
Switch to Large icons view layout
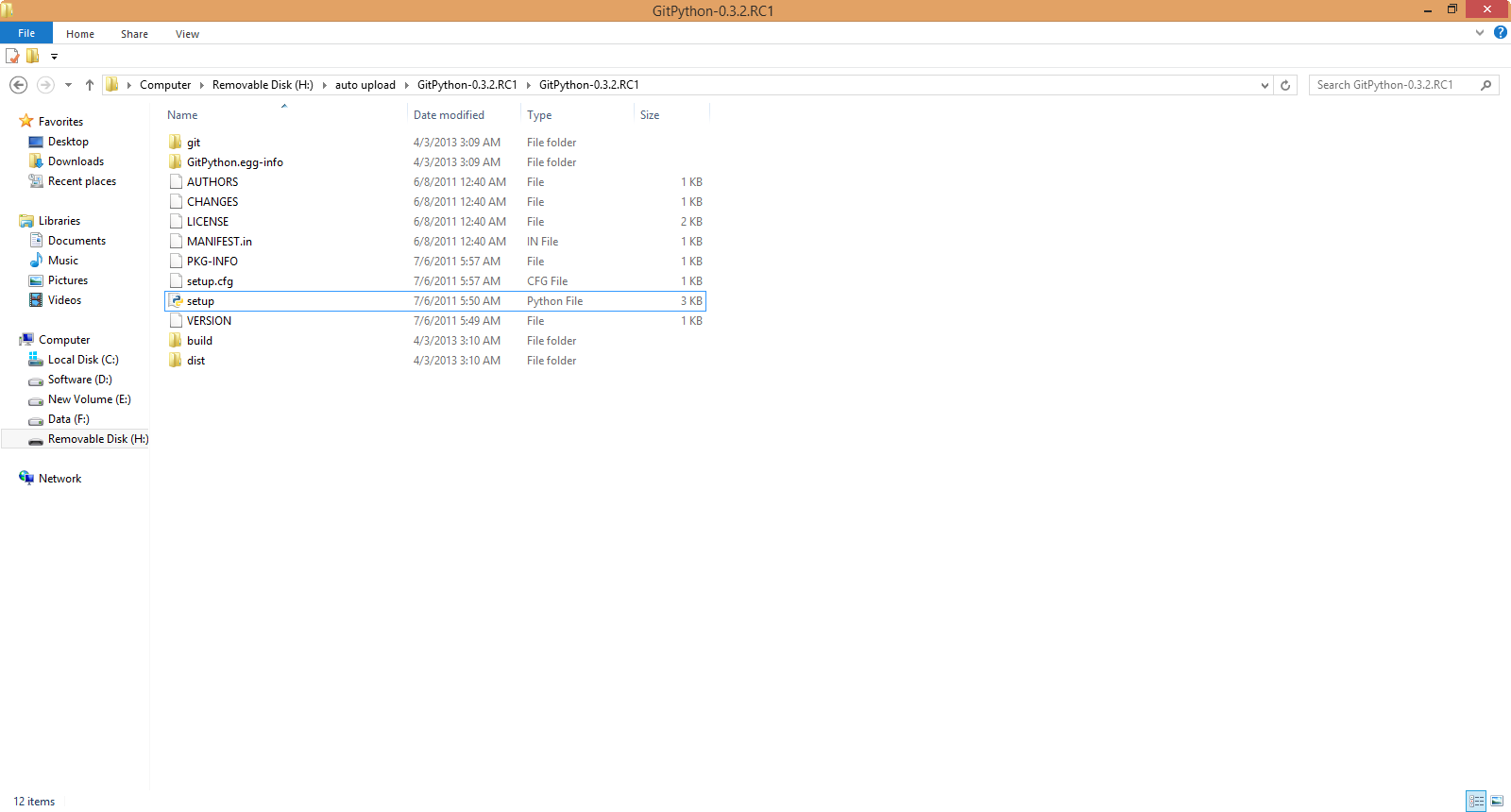[x=1497, y=801]
